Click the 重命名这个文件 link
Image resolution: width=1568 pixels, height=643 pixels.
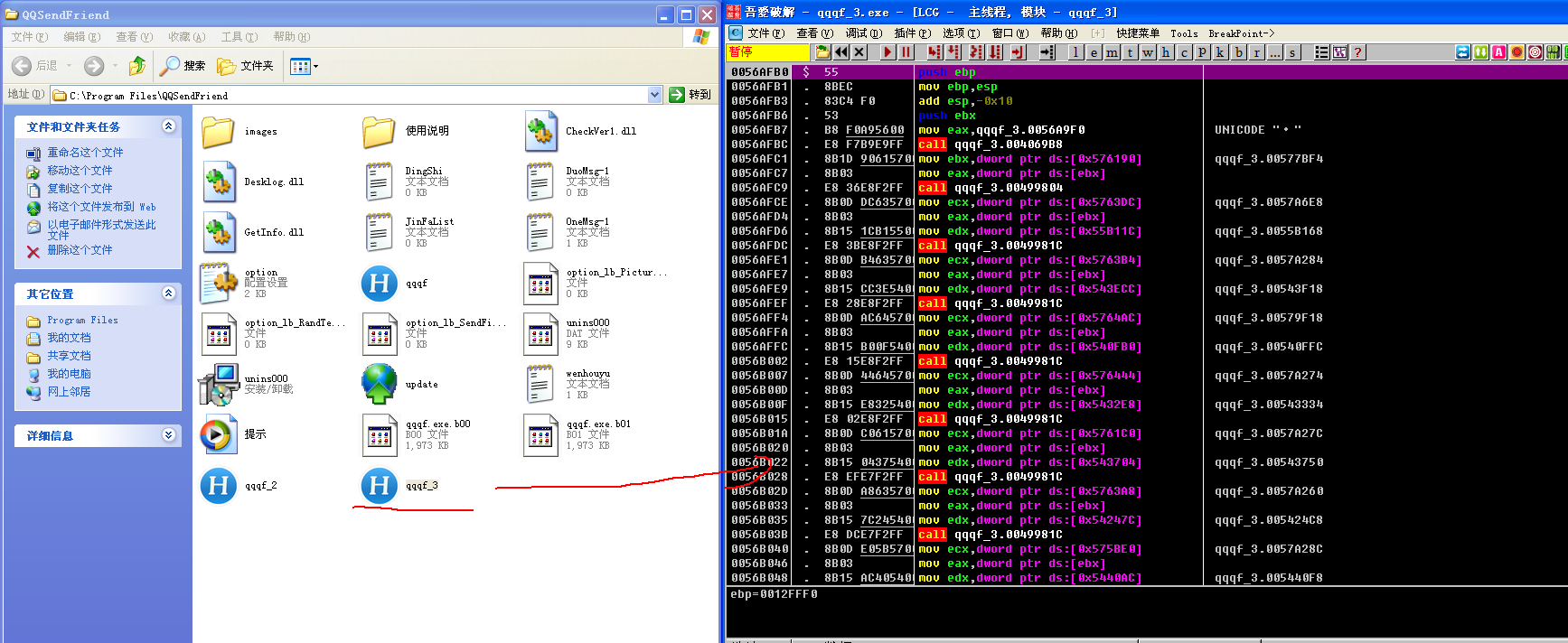coord(85,153)
